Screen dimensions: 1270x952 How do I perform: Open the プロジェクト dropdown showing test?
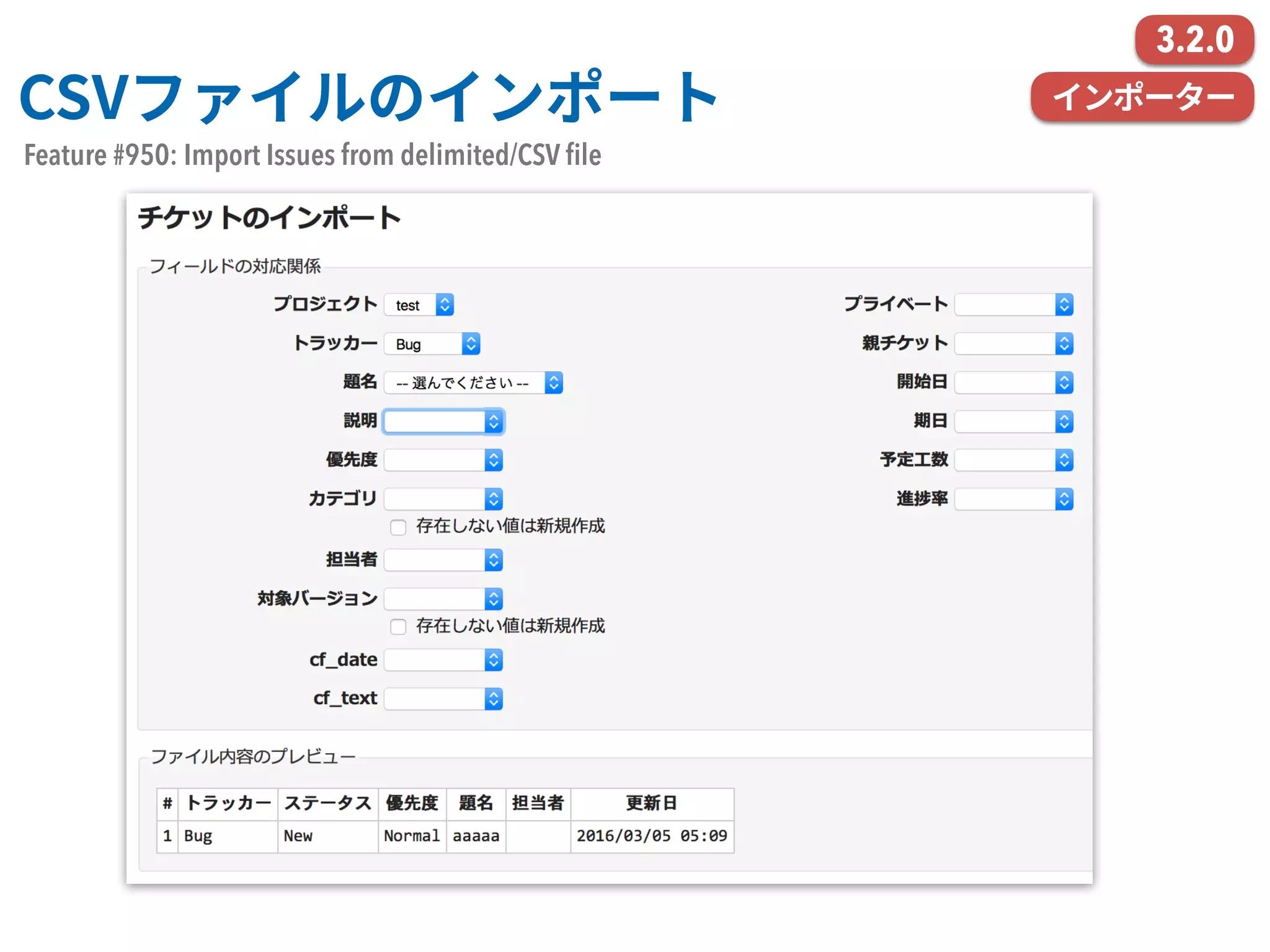(x=419, y=305)
